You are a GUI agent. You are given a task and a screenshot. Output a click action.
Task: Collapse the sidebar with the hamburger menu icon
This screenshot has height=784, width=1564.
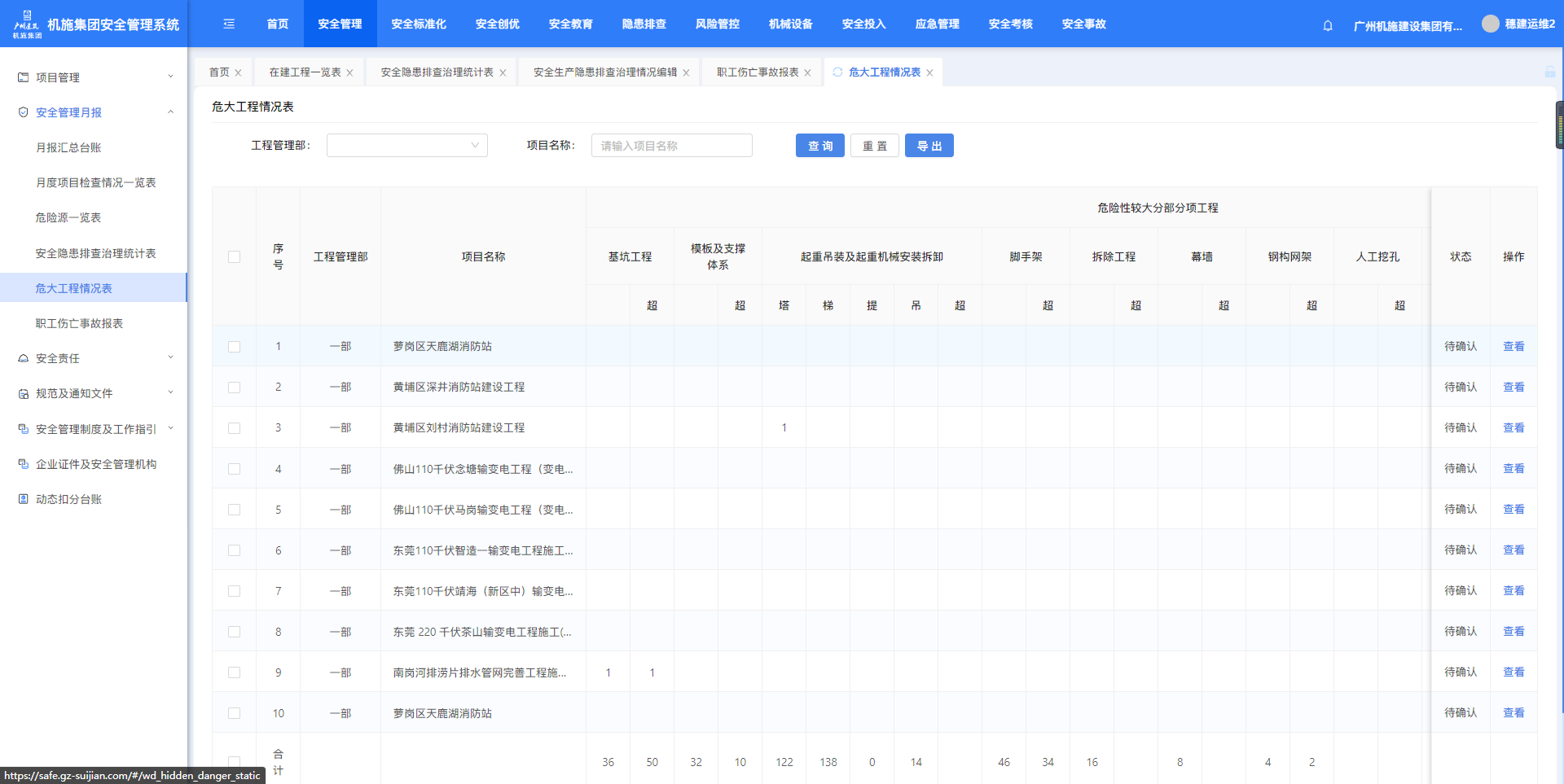(x=229, y=24)
